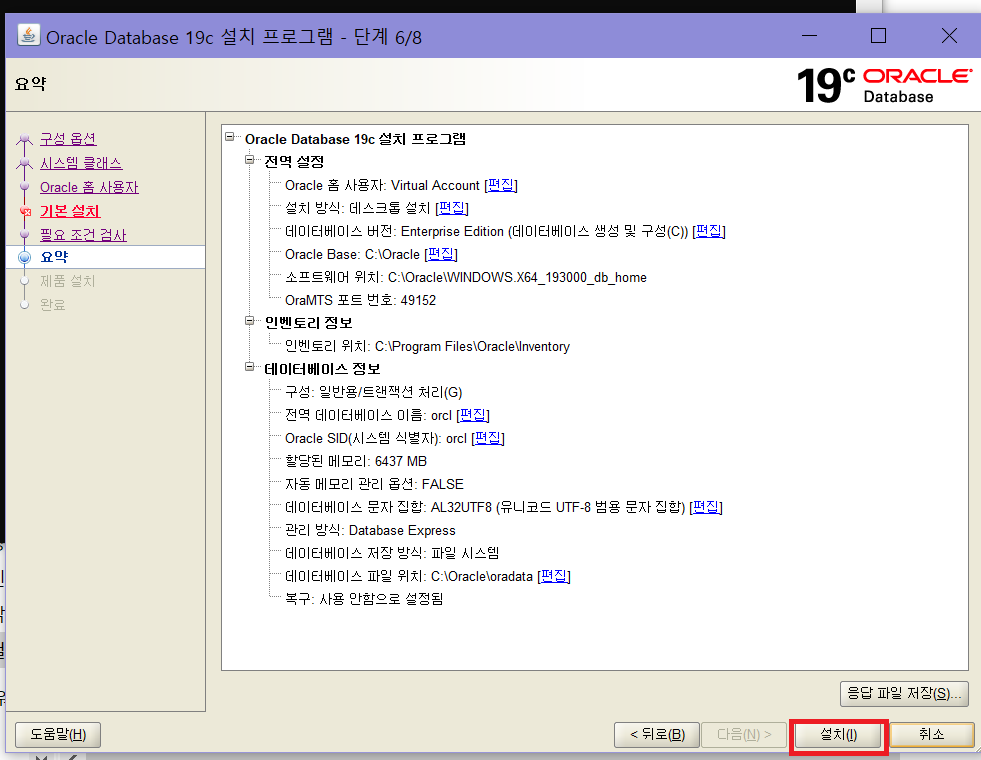
Task: Collapse the 데이터베이스 정보 tree section
Action: [250, 367]
